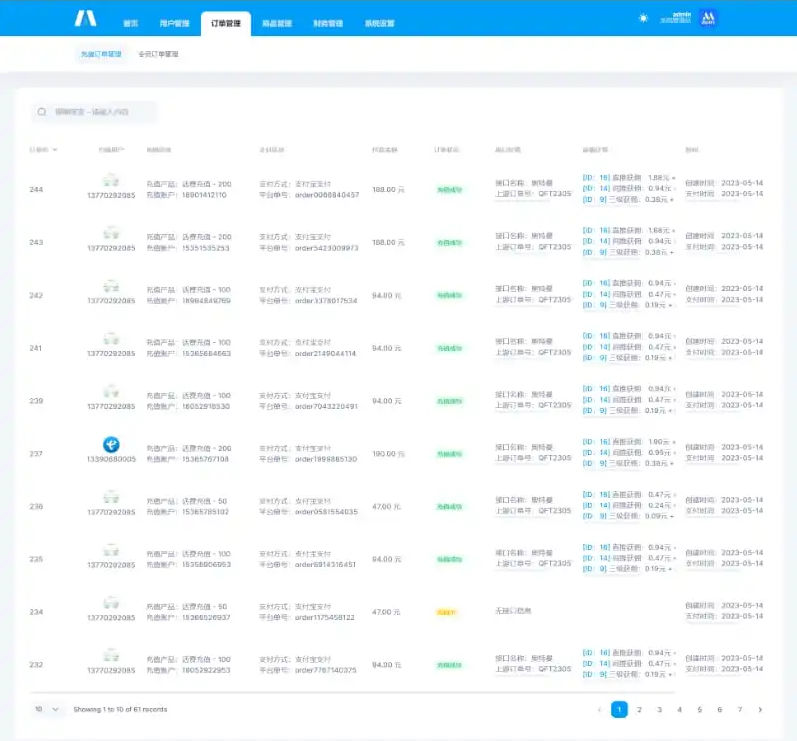Click yellow status badge on order 234
This screenshot has height=741, width=797.
tap(446, 612)
